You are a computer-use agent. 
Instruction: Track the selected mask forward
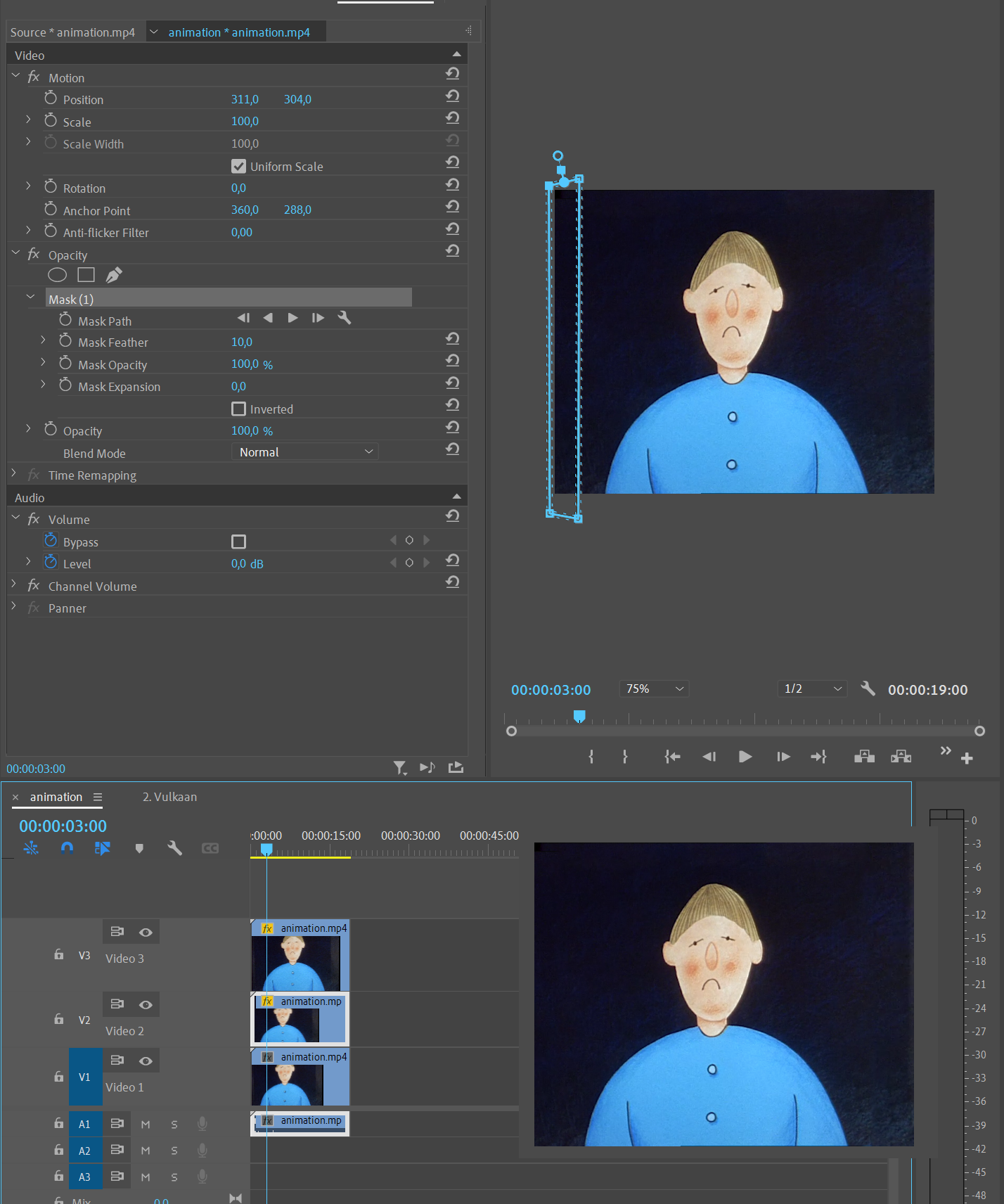[292, 318]
